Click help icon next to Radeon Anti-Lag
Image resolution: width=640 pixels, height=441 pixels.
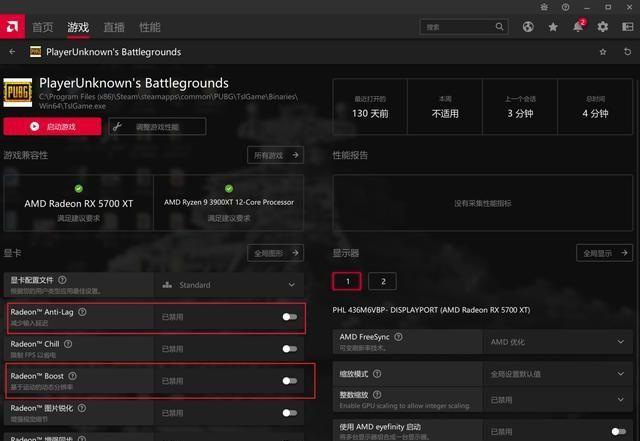click(x=82, y=312)
